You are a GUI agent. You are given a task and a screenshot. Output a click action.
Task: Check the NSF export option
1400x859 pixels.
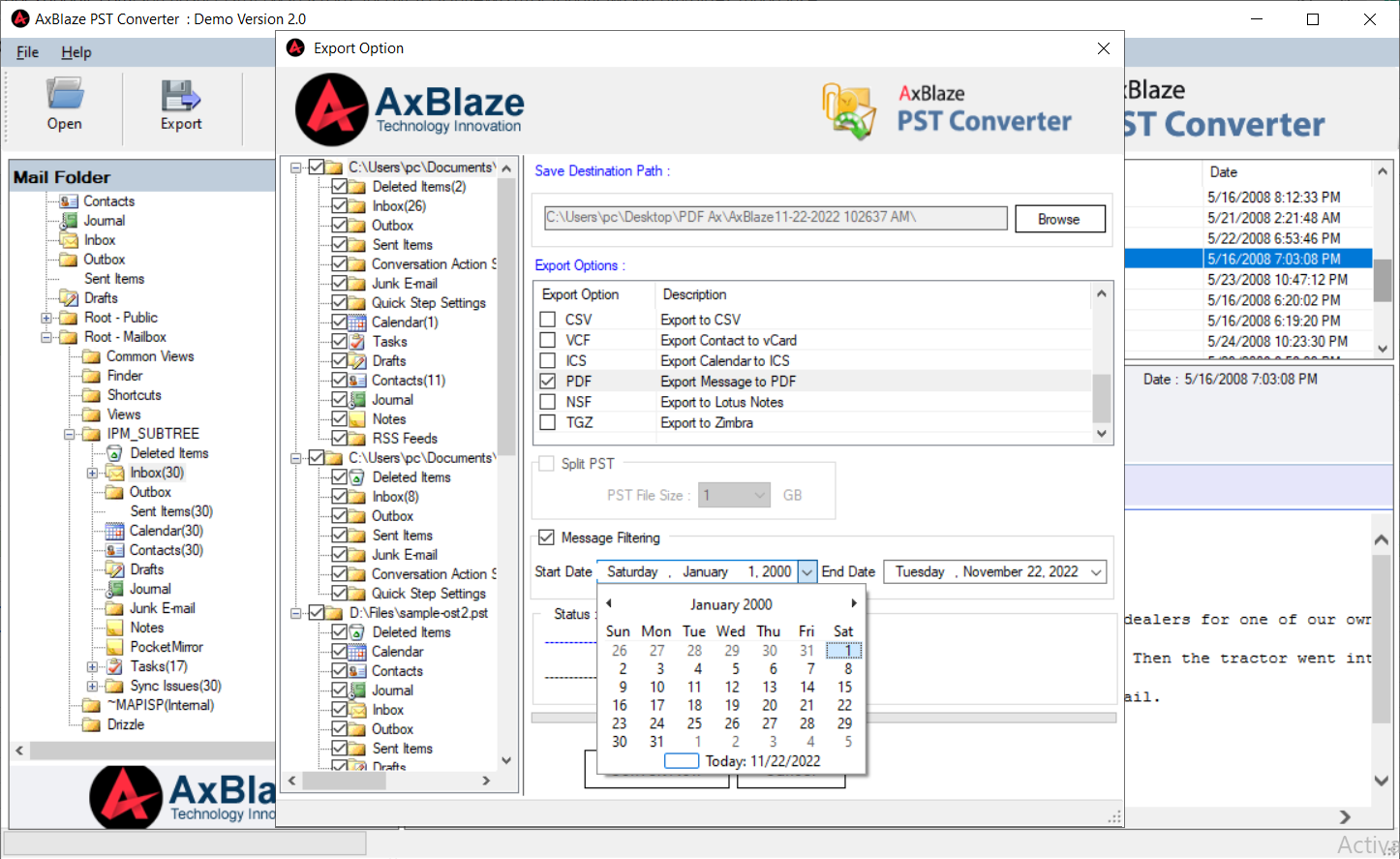coord(548,402)
